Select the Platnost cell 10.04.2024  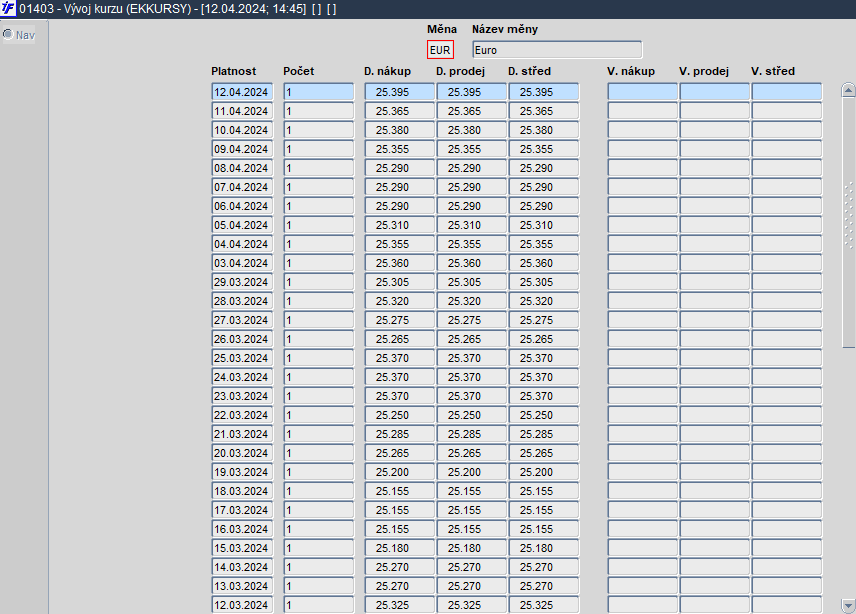242,130
